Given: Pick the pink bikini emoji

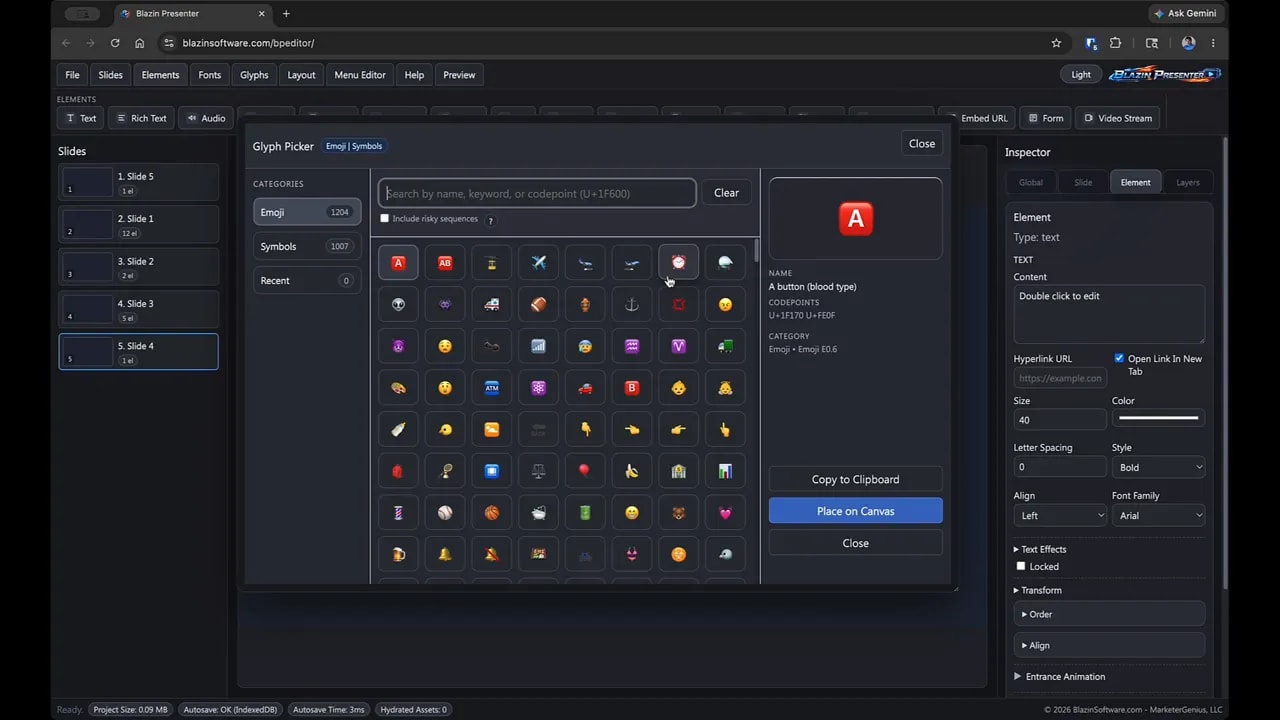Looking at the screenshot, I should [x=631, y=554].
